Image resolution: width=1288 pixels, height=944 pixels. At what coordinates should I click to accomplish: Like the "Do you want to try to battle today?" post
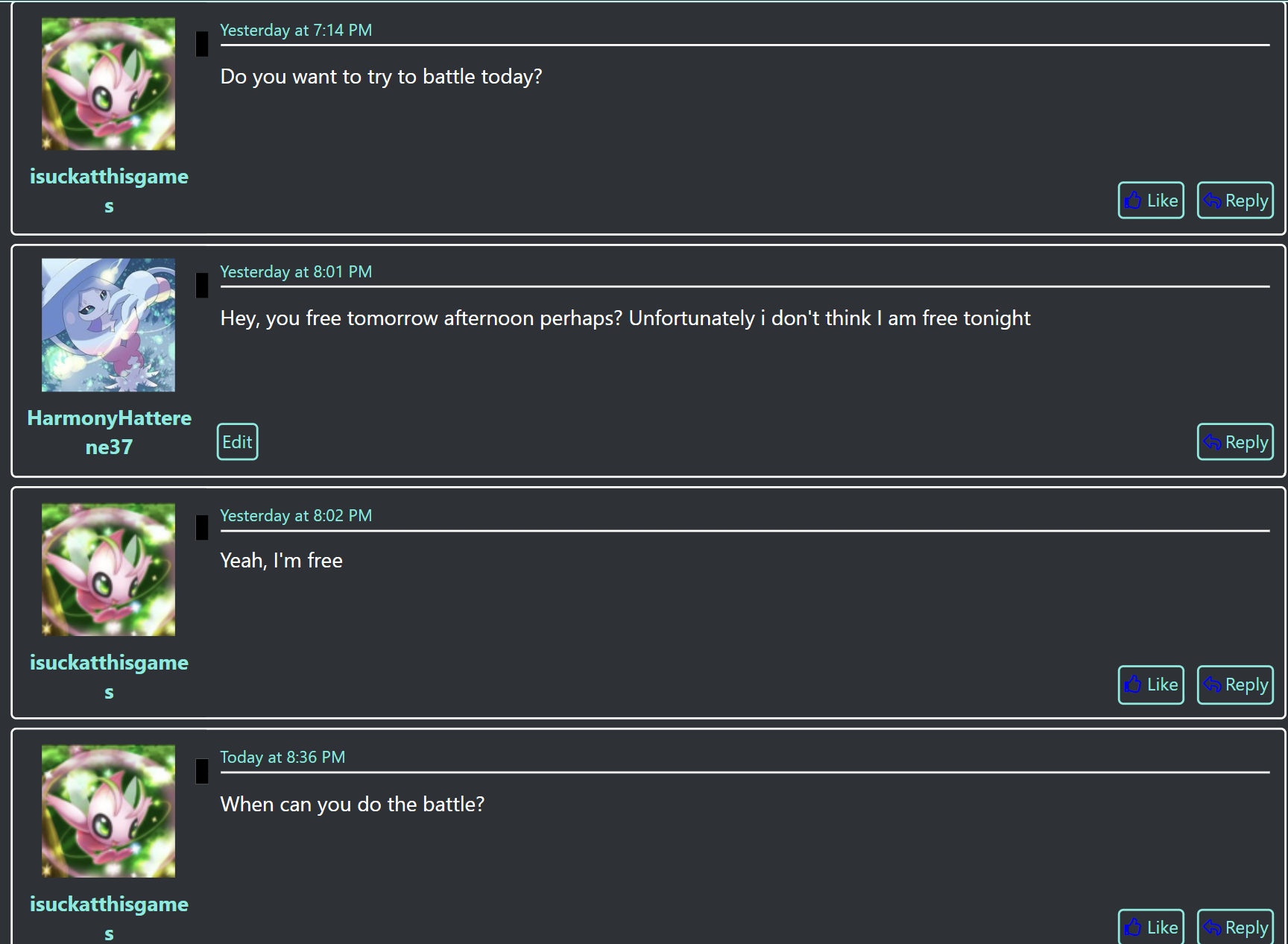(1151, 201)
